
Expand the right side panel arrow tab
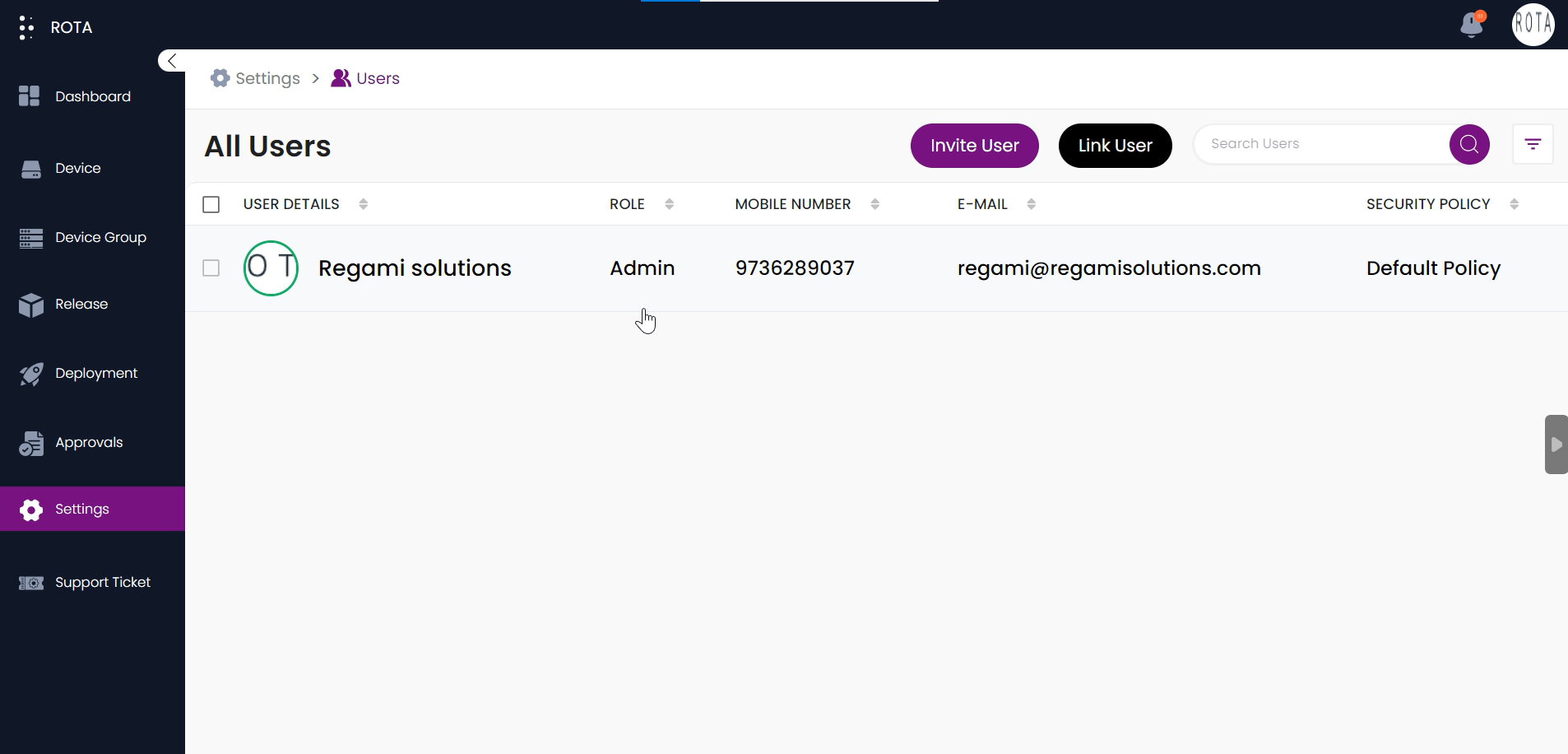1556,444
